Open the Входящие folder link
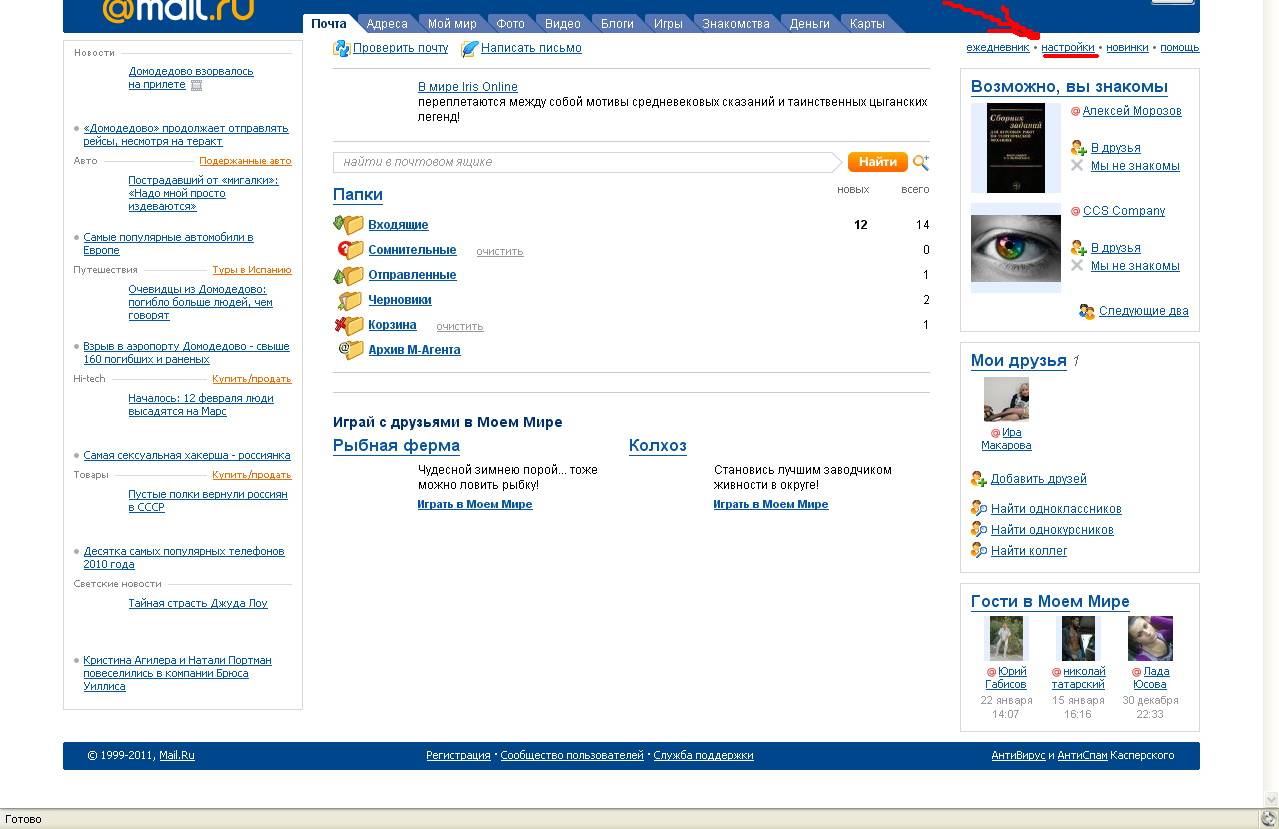The height and width of the screenshot is (829, 1279). [x=398, y=225]
